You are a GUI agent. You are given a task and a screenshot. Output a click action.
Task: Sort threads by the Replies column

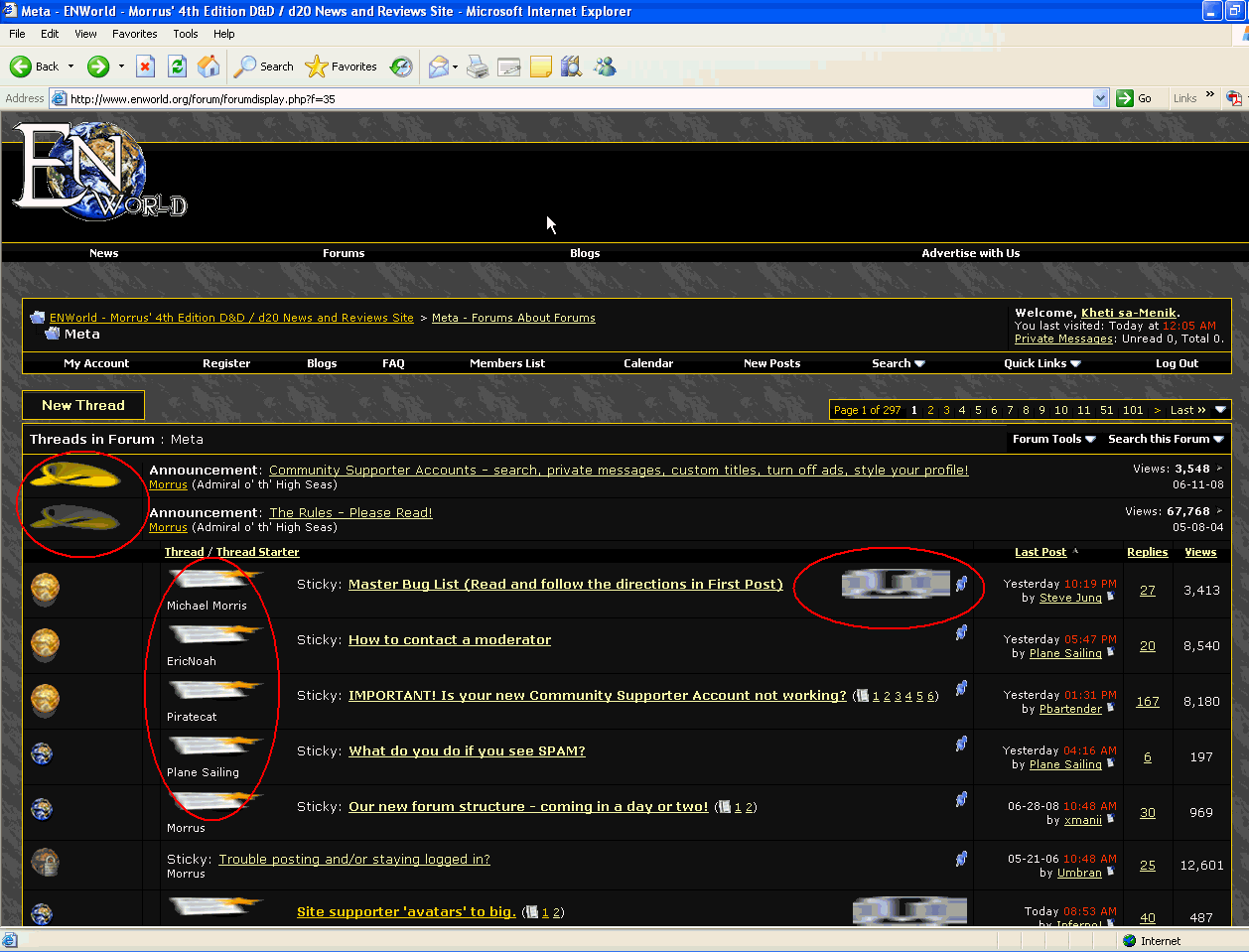pyautogui.click(x=1147, y=552)
